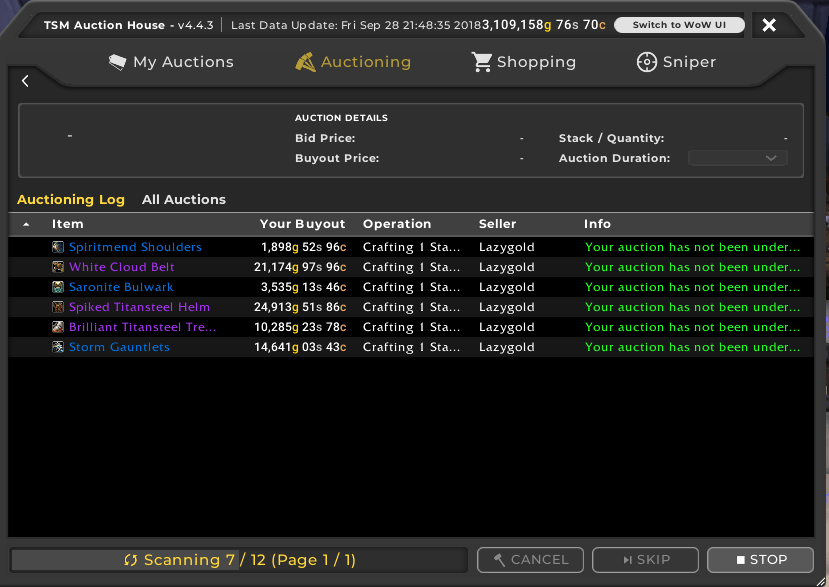The width and height of the screenshot is (829, 587).
Task: Click the Spiked Titansteel Helm item icon
Action: coord(58,307)
